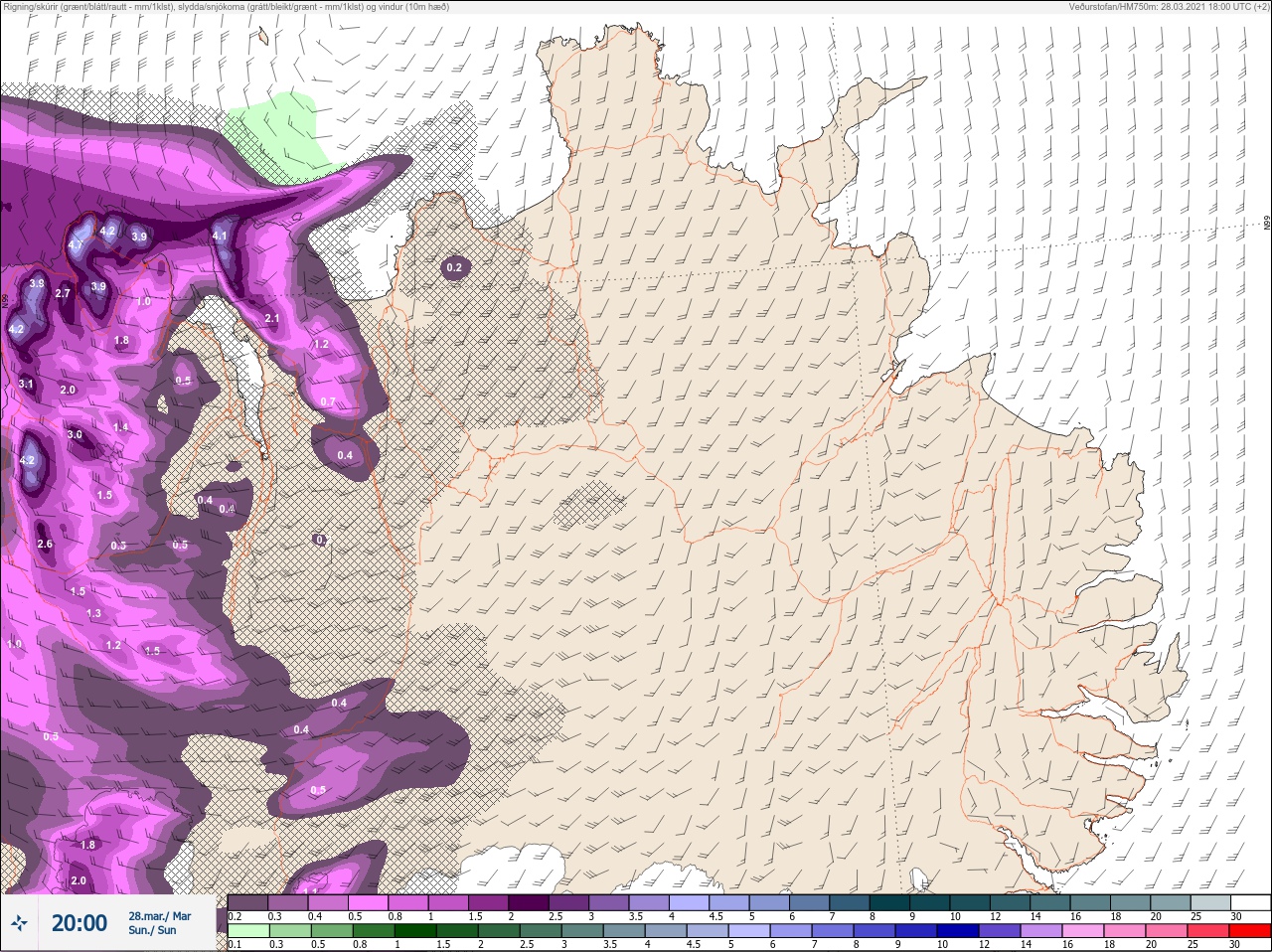Click the pale green rain swatch between 0.1 and 0.3
The width and height of the screenshot is (1272, 952).
(248, 932)
